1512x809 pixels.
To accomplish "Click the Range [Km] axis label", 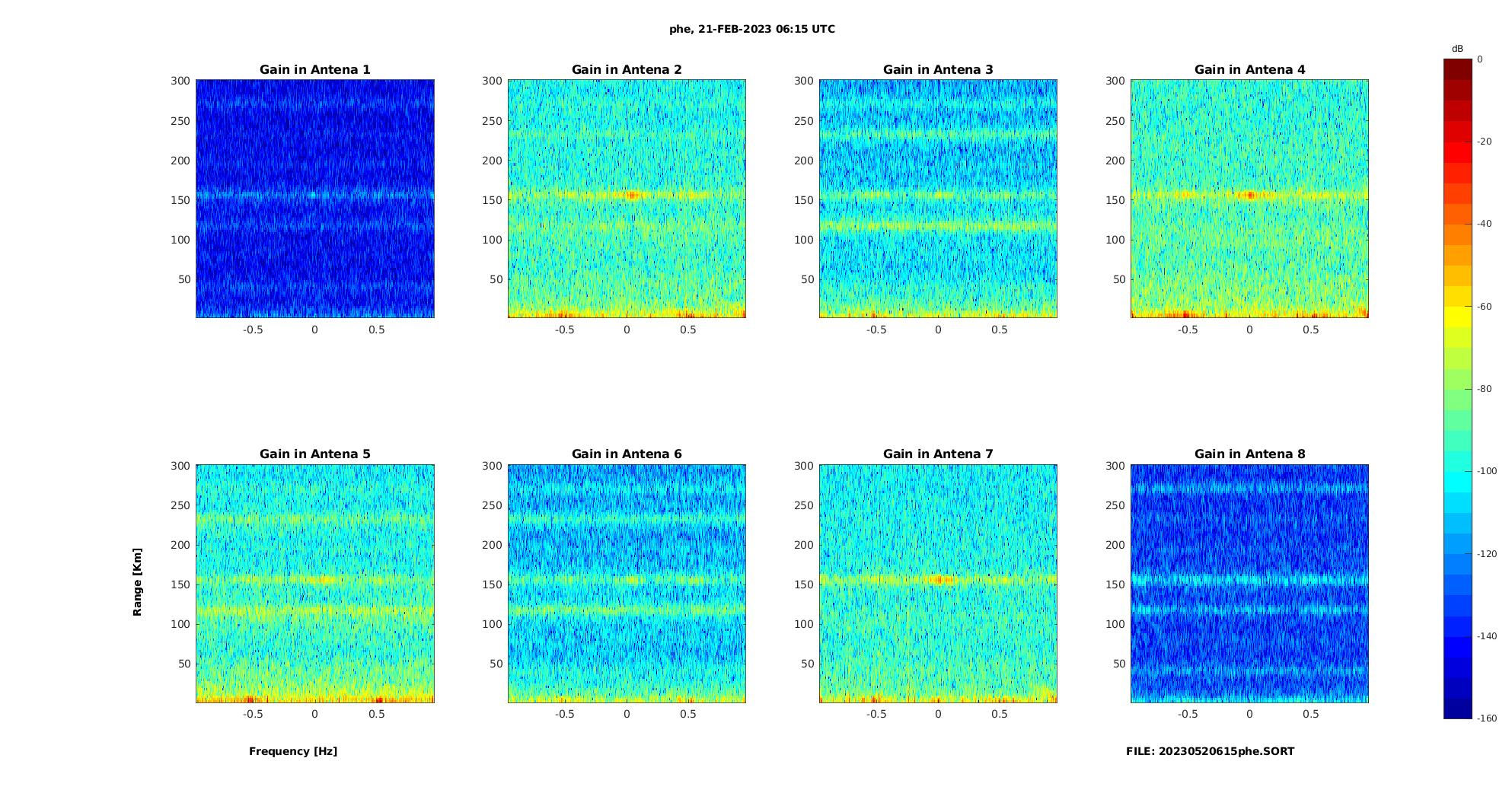I will 138,582.
